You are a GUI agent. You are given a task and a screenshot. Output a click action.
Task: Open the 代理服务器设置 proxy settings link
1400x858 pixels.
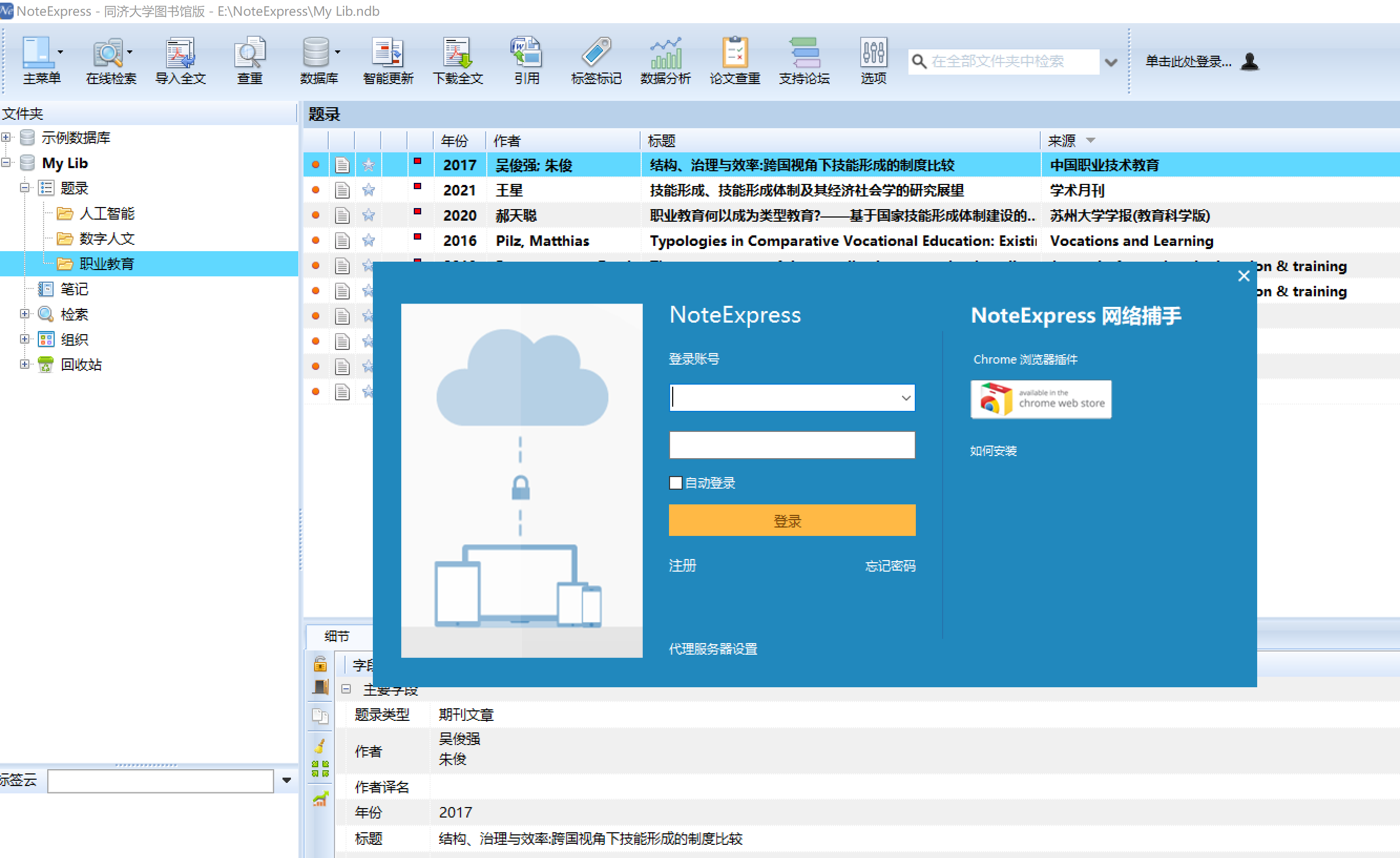pos(713,649)
